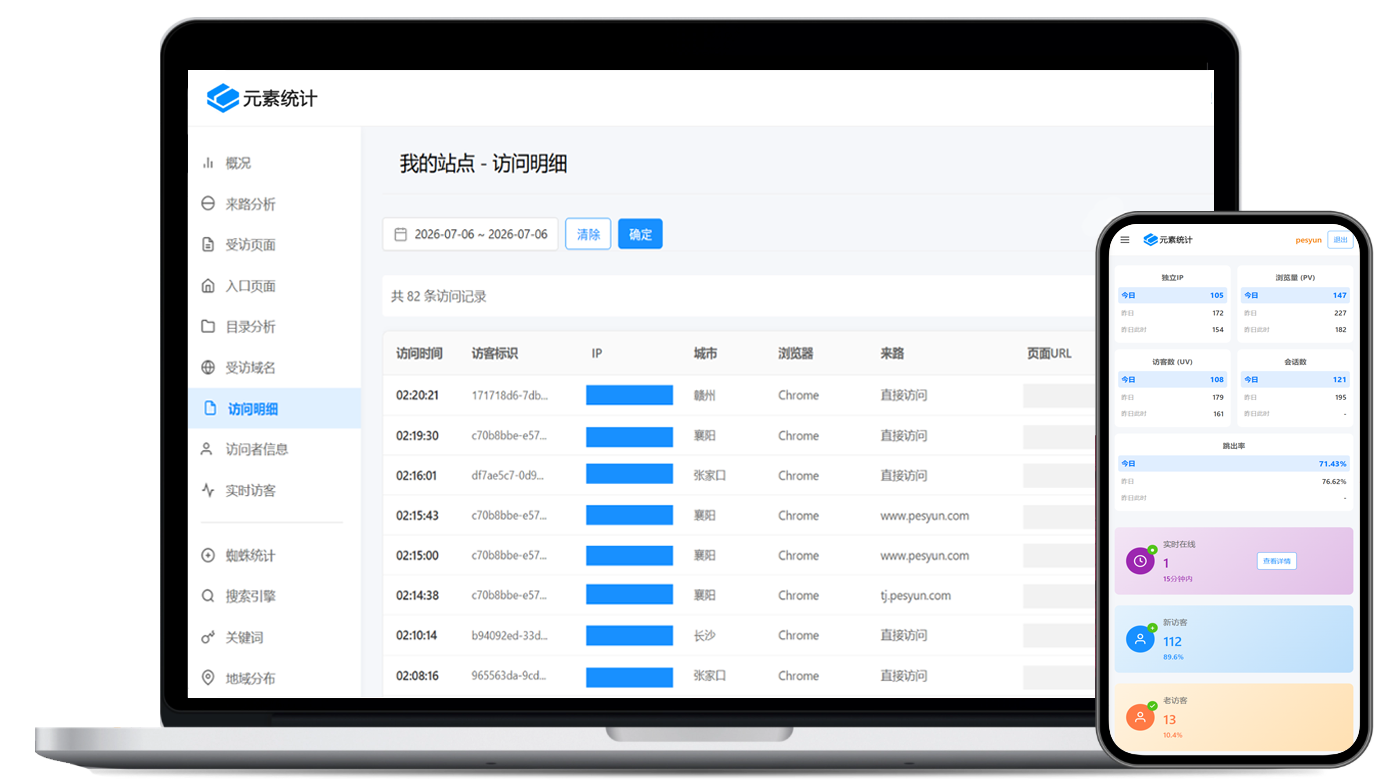This screenshot has width=1390, height=782.
Task: Click the 来路分析 icon in the sidebar
Action: coord(208,204)
